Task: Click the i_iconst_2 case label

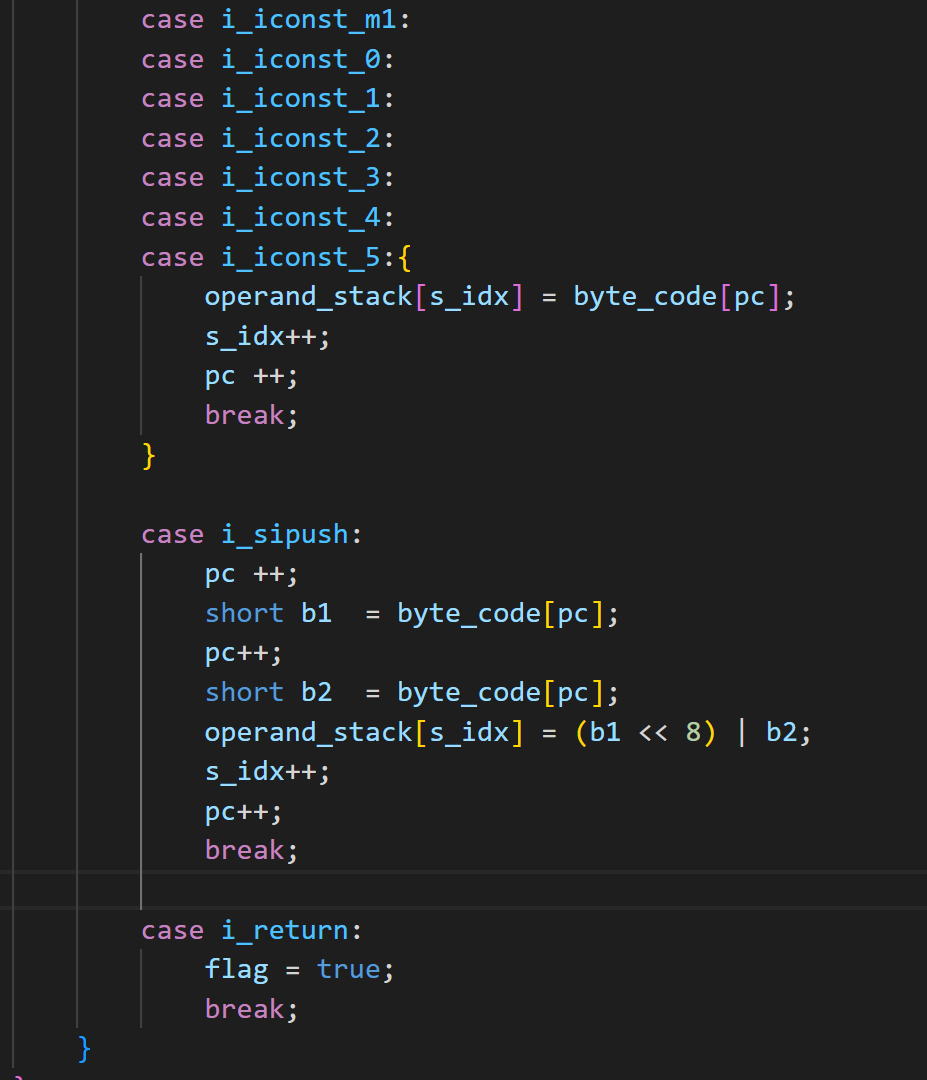Action: pos(301,138)
